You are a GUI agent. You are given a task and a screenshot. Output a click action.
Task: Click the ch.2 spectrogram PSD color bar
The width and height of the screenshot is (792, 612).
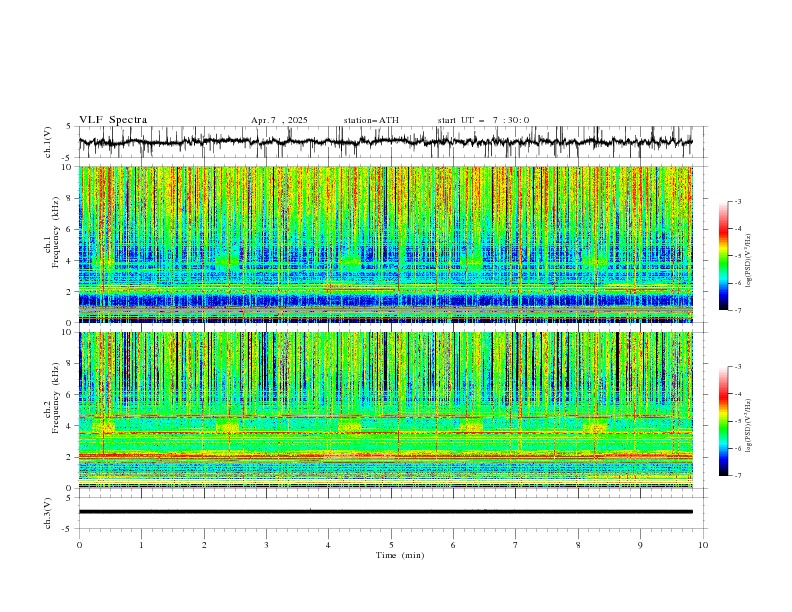pos(723,421)
